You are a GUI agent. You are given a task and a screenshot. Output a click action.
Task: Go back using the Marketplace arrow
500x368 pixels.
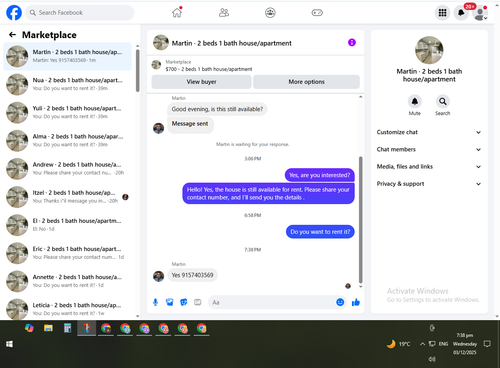(12, 35)
